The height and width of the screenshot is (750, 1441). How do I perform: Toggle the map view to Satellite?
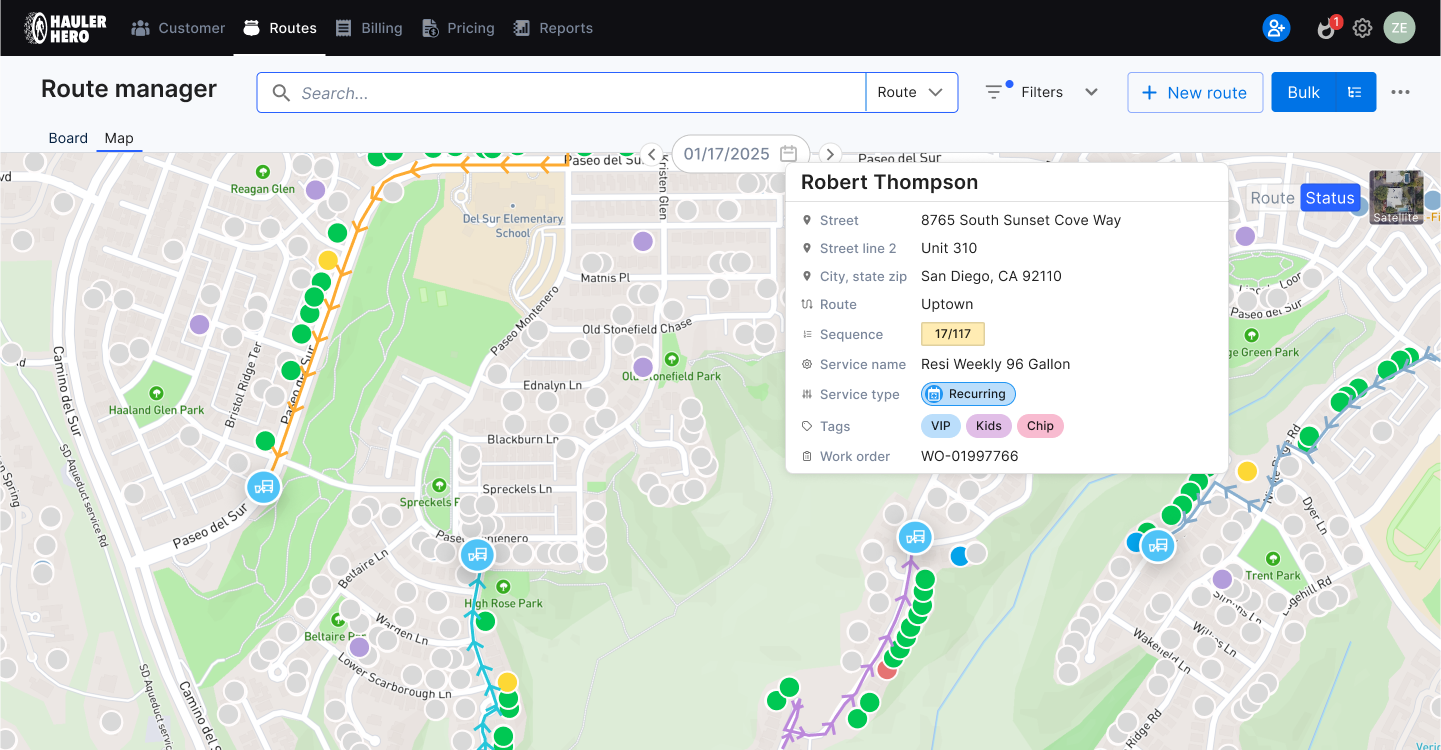pyautogui.click(x=1397, y=197)
